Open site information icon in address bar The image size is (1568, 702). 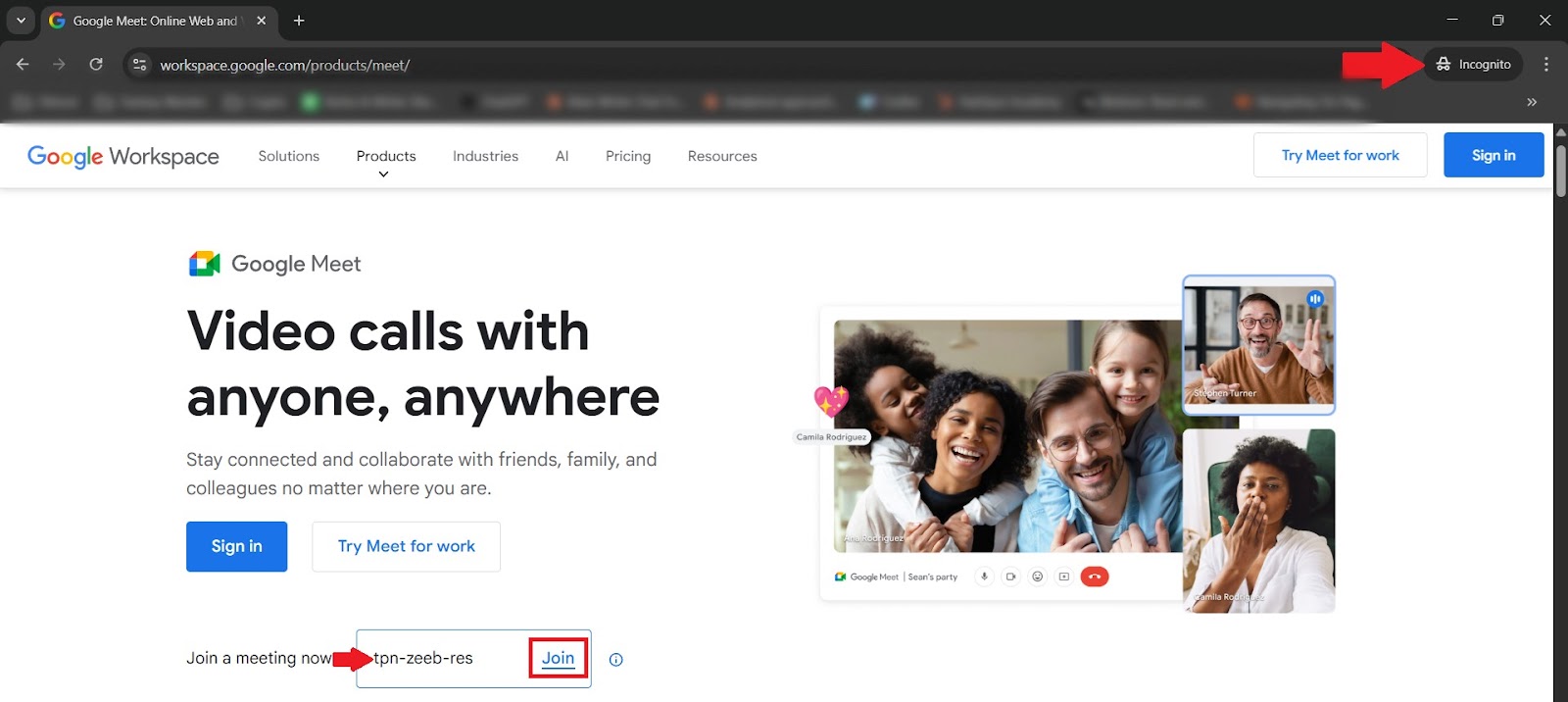coord(140,65)
